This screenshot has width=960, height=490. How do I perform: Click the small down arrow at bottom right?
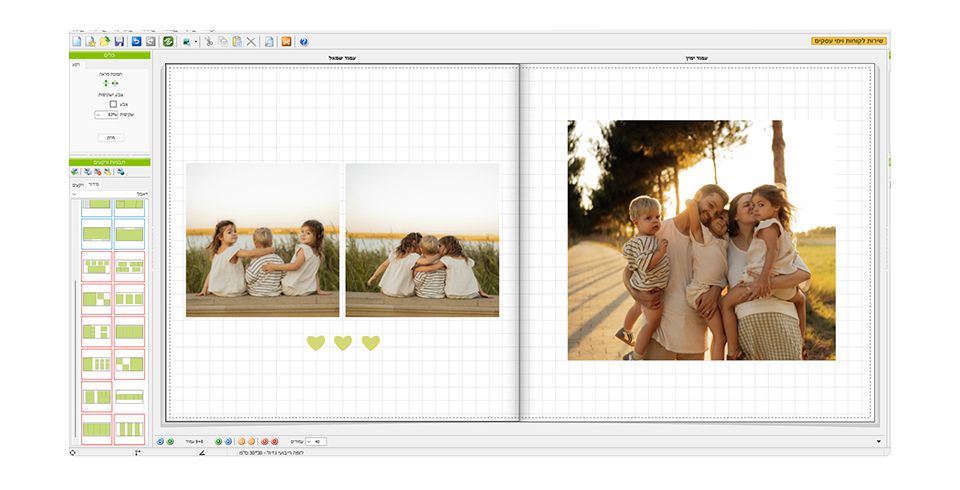879,442
